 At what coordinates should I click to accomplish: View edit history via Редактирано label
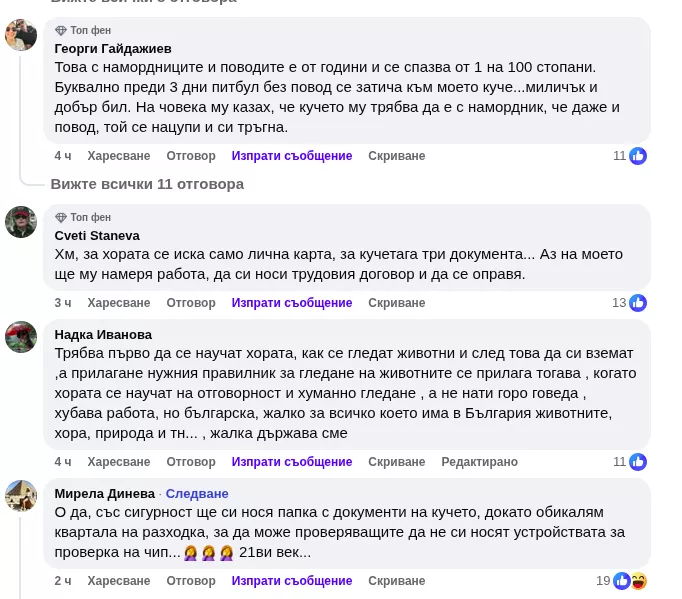(x=479, y=462)
